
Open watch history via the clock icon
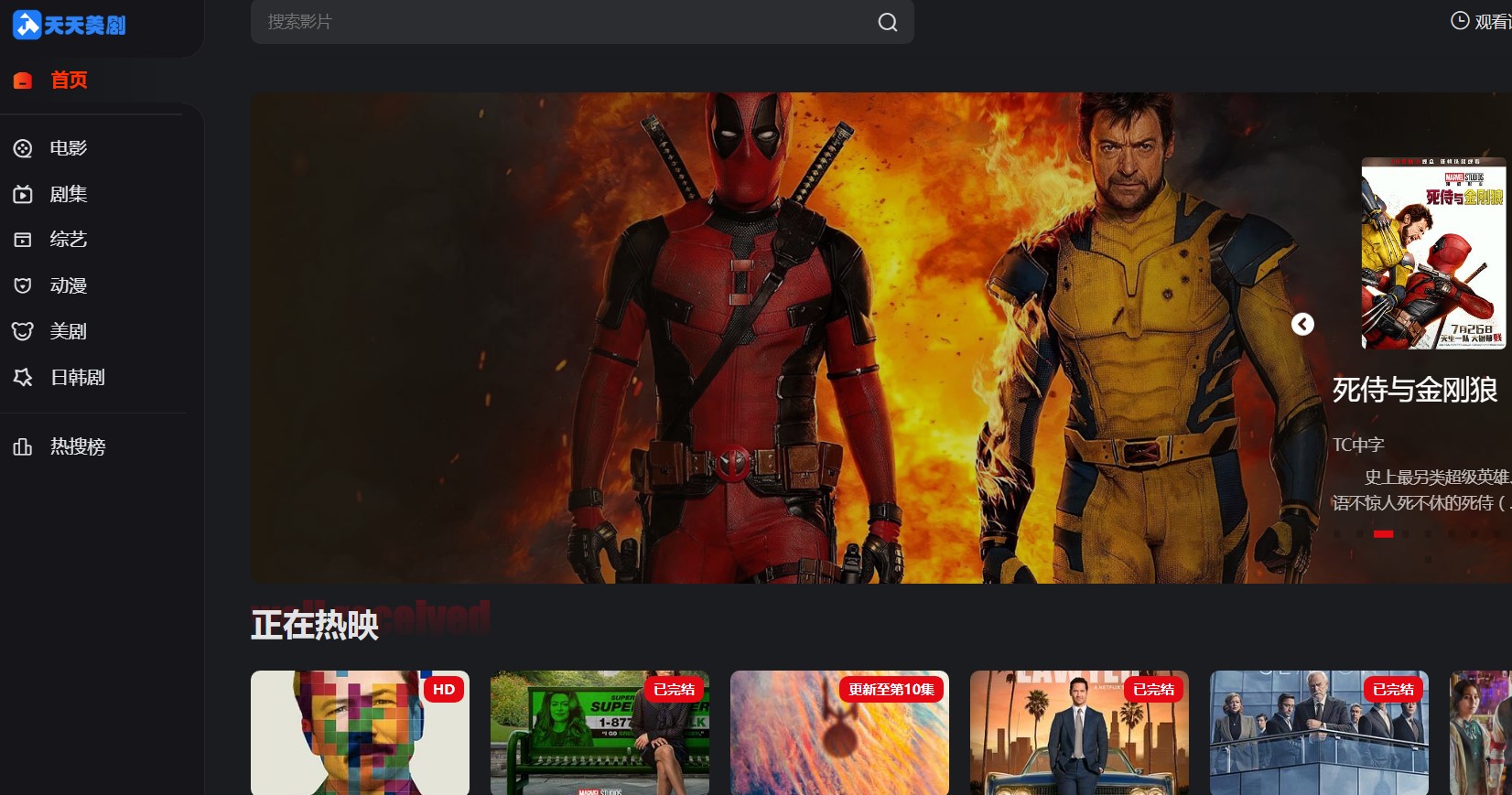[1460, 20]
